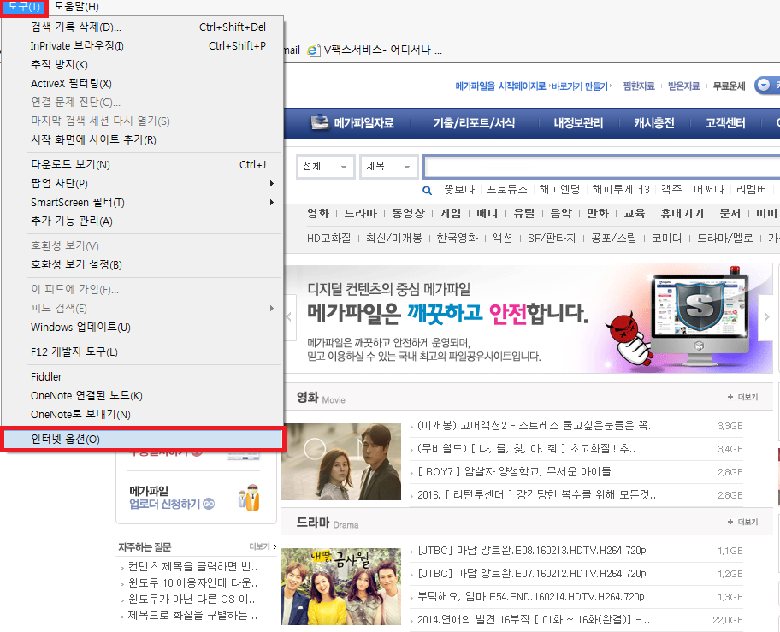780x632 pixels.
Task: Click 더보기 in 영화 section
Action: coord(743,397)
